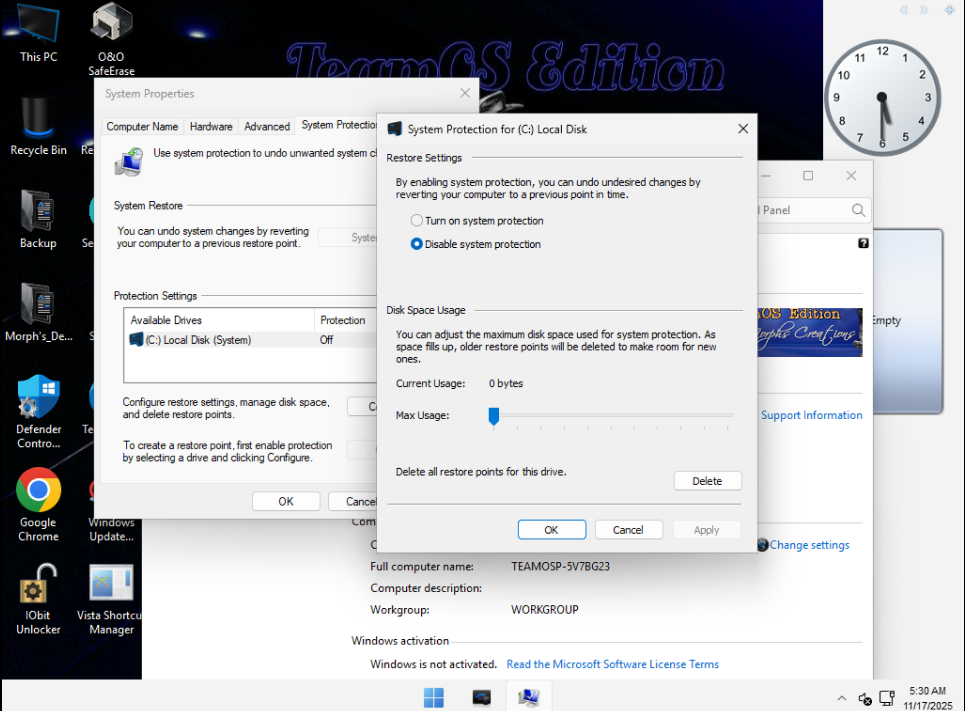Click OK in System Properties window

[x=286, y=501]
